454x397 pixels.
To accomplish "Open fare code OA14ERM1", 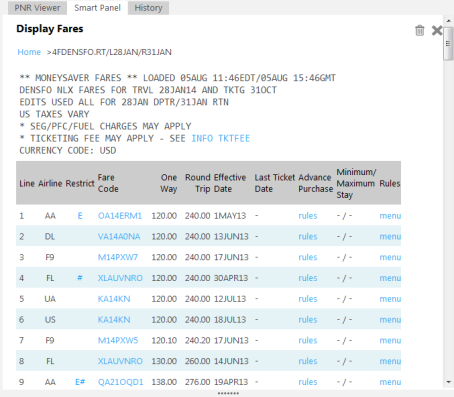I will click(x=120, y=216).
